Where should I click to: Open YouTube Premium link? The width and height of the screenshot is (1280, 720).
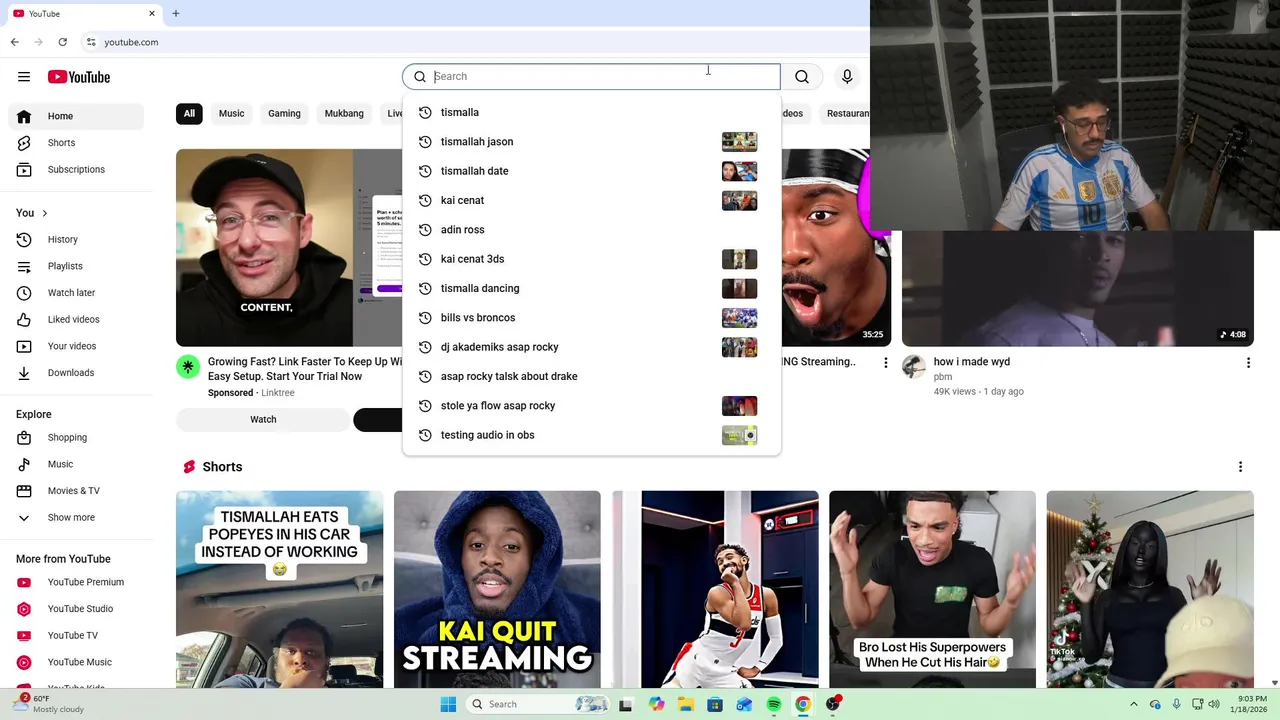[76, 582]
